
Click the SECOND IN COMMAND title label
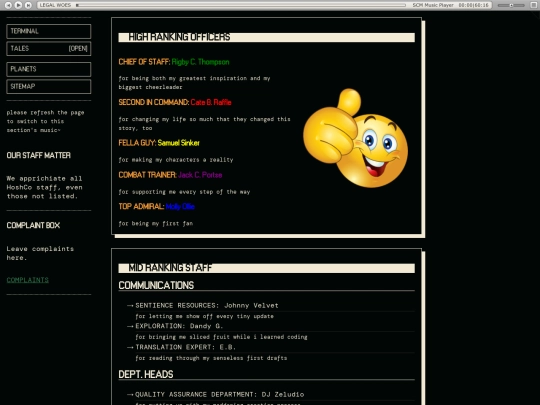154,102
